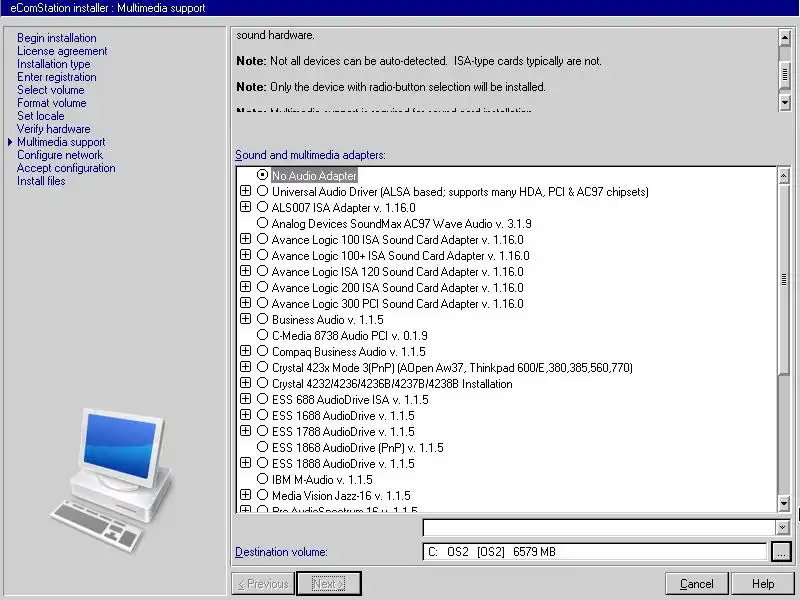Image resolution: width=800 pixels, height=600 pixels.
Task: Expand Crystal 4232/4236 Installation node
Action: click(245, 383)
